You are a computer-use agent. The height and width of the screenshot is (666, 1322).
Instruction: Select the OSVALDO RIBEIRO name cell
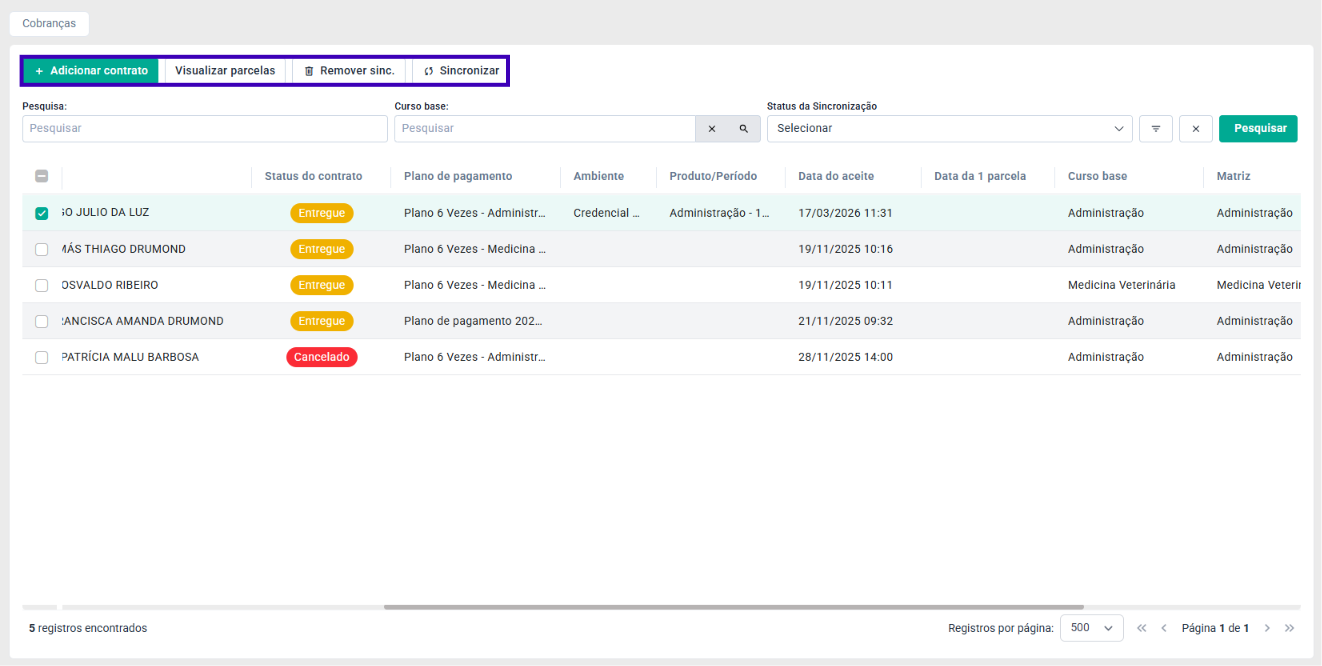click(x=110, y=285)
